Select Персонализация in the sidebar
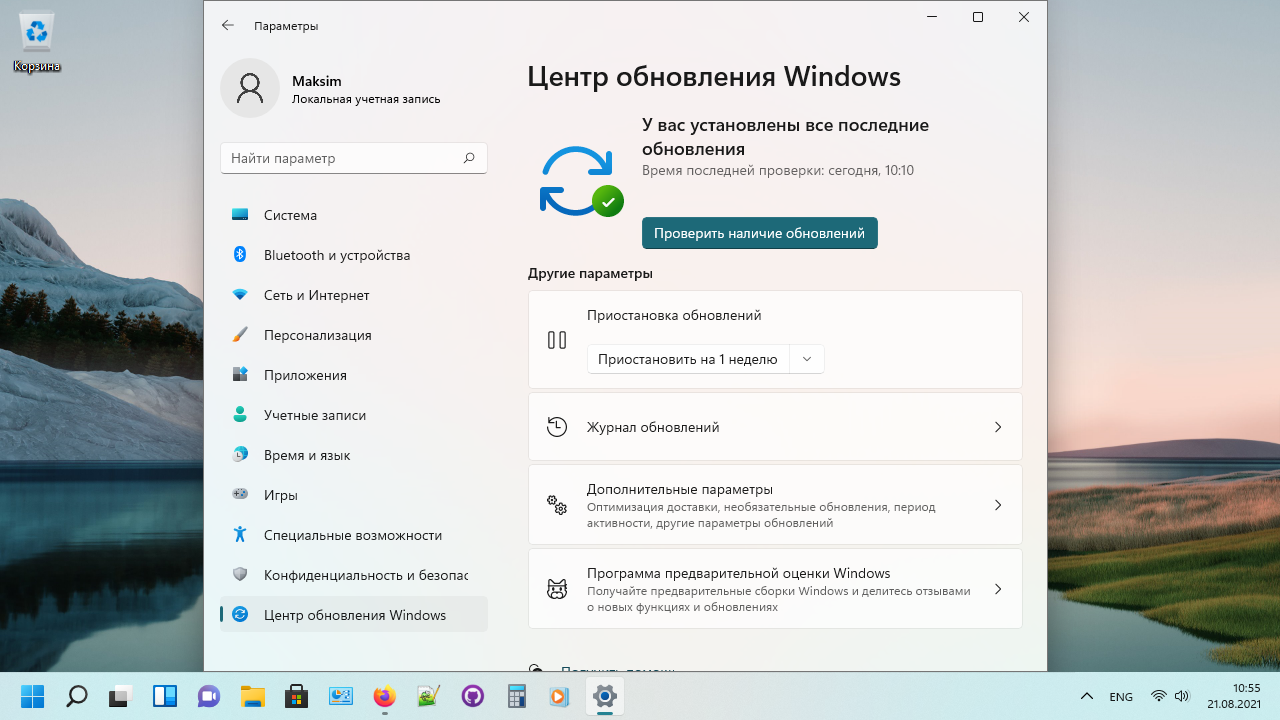The image size is (1280, 720). tap(354, 335)
